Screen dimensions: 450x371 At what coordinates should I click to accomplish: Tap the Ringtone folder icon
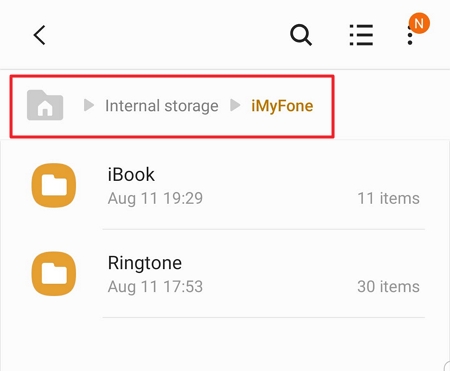coord(54,274)
